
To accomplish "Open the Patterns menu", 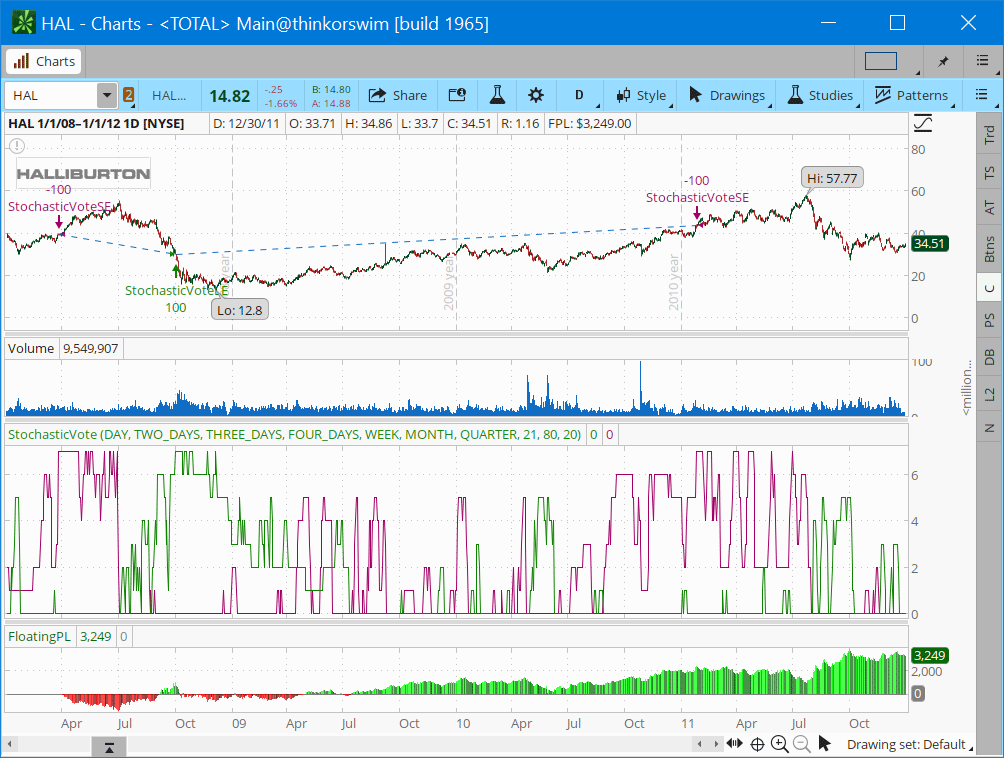I will tap(911, 96).
